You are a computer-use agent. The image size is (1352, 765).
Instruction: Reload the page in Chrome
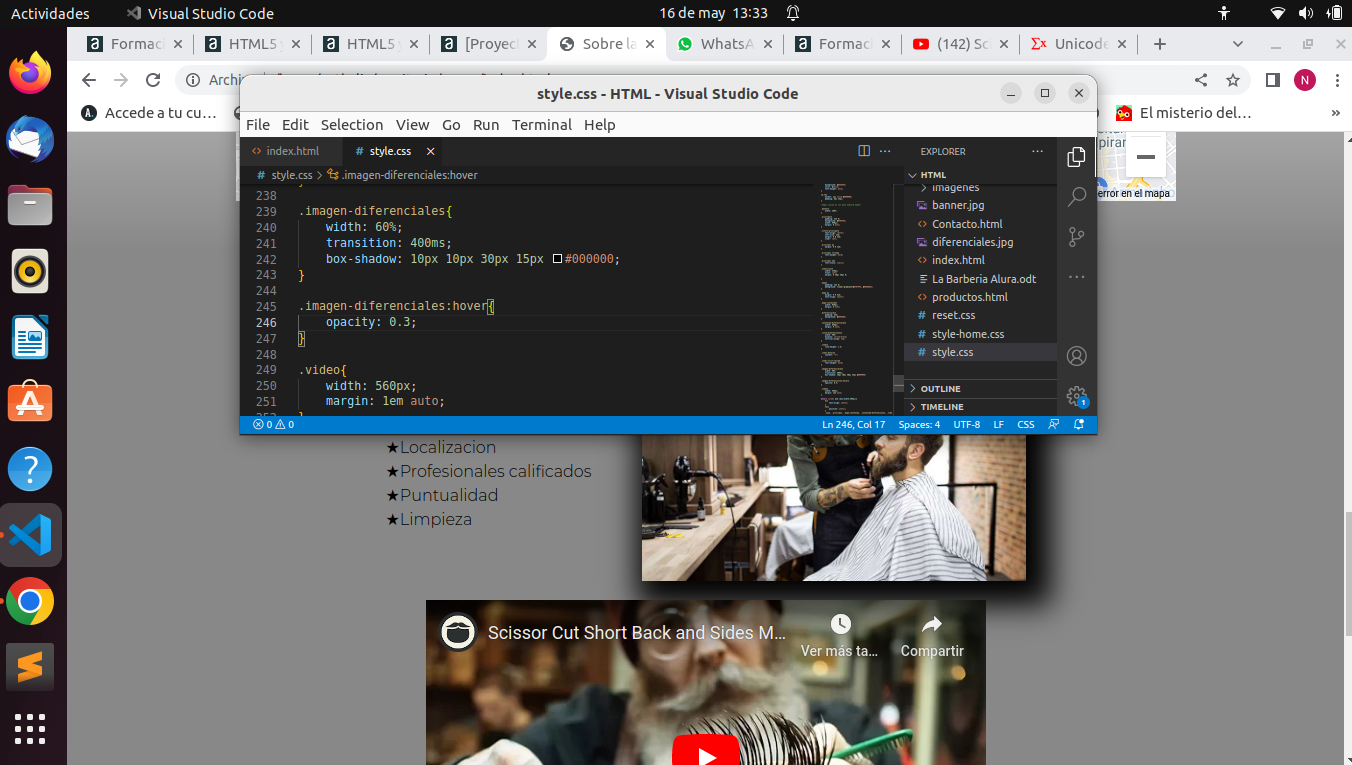coord(153,80)
